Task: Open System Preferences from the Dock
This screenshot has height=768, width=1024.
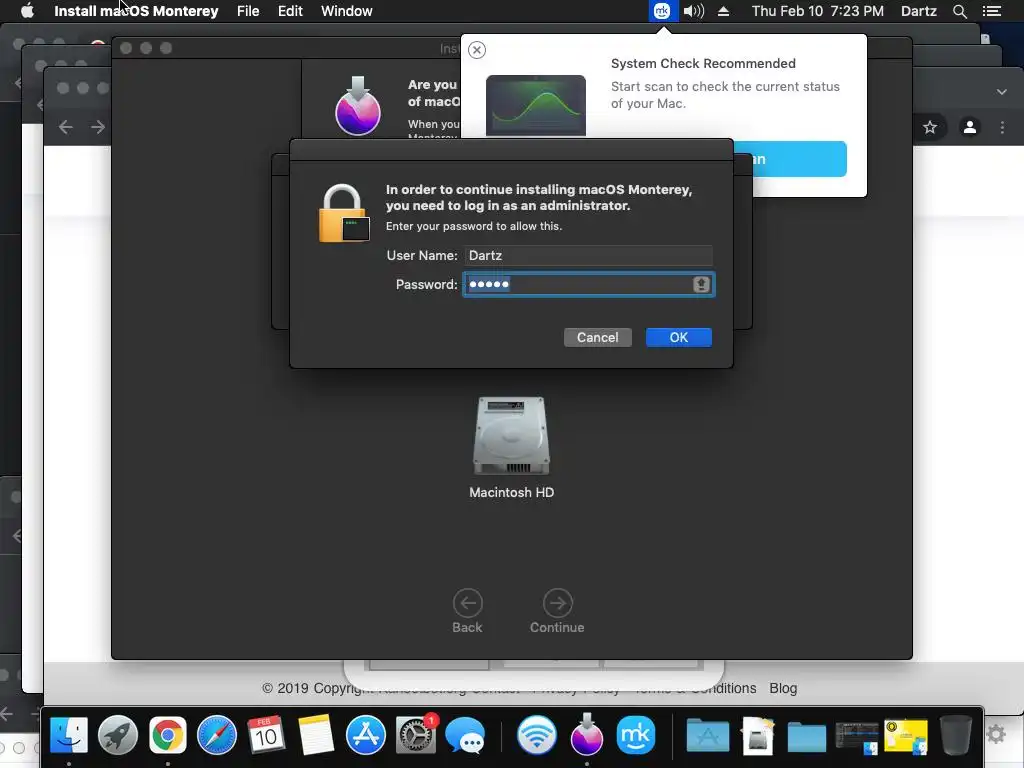Action: (415, 735)
